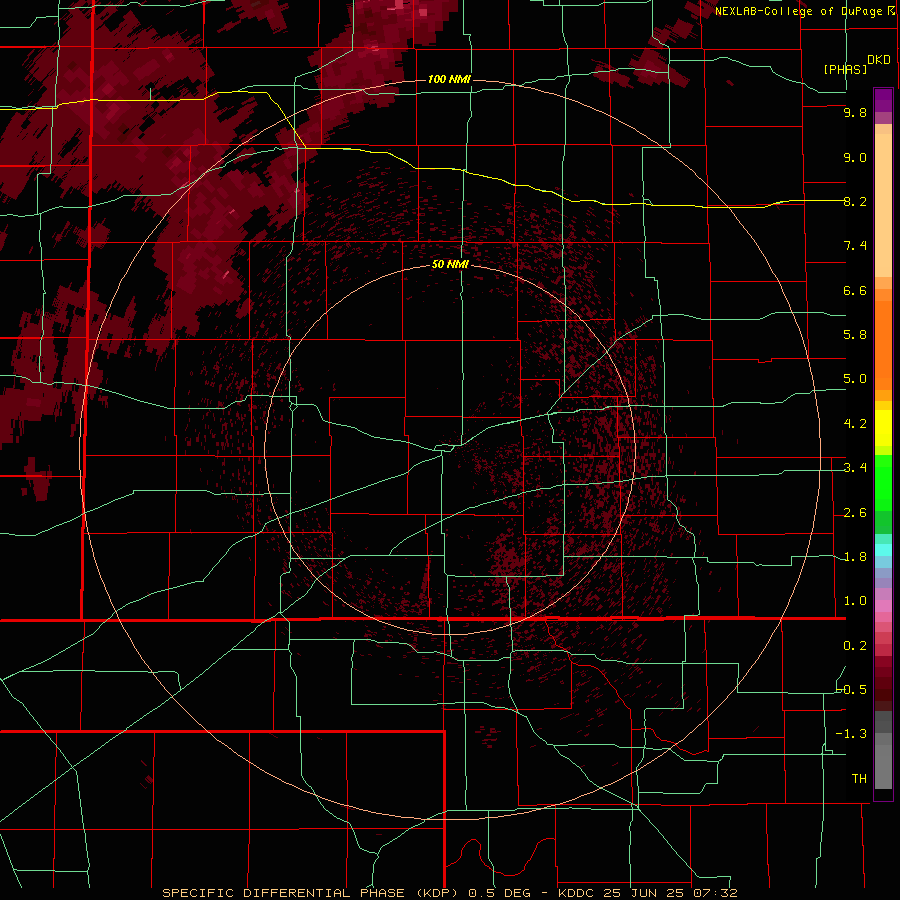Click the cyan segment of color bar
Image resolution: width=900 pixels, height=900 pixels.
click(883, 550)
